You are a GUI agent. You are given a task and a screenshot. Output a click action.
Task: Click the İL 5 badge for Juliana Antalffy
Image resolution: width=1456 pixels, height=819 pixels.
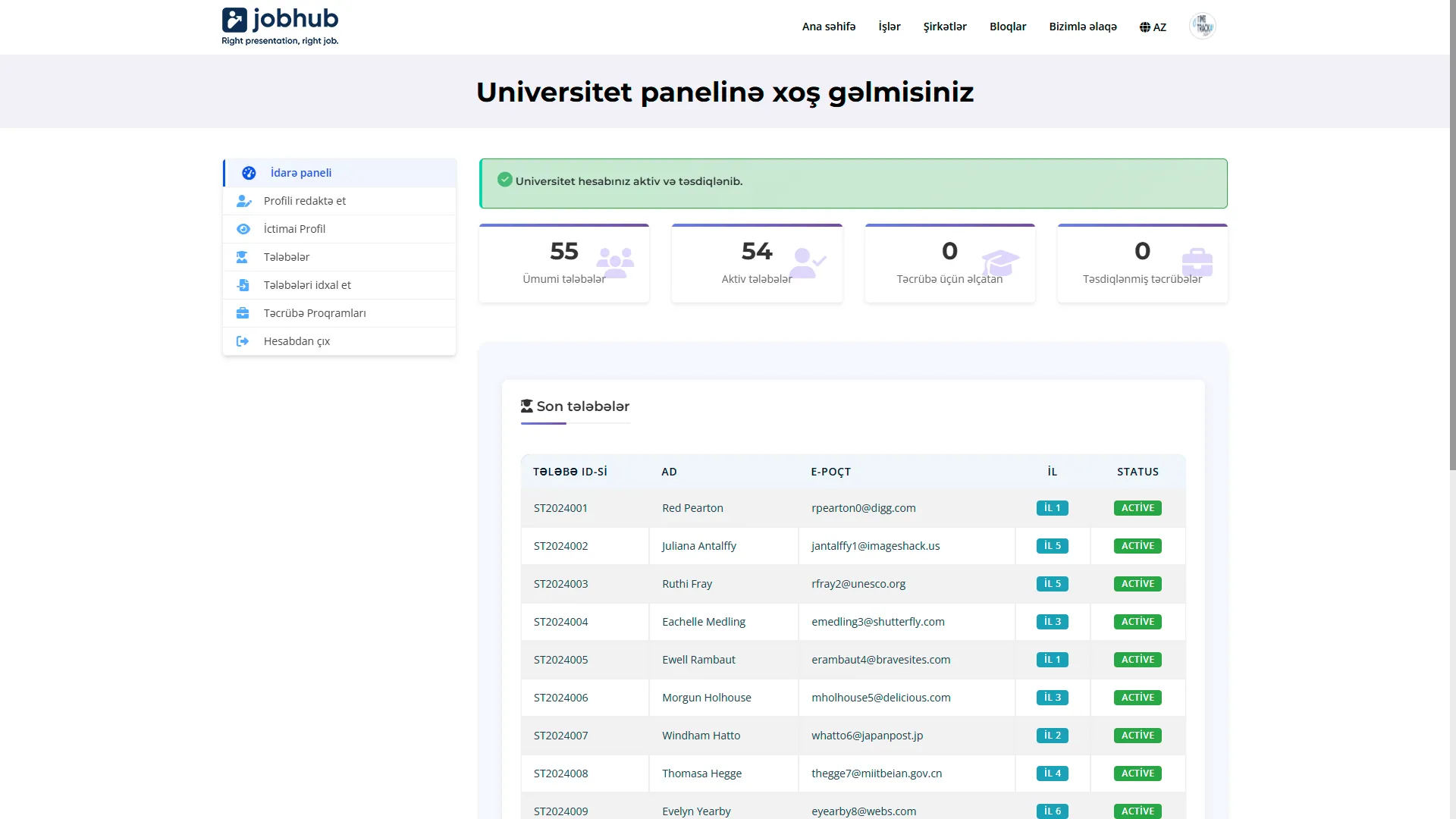pos(1053,546)
